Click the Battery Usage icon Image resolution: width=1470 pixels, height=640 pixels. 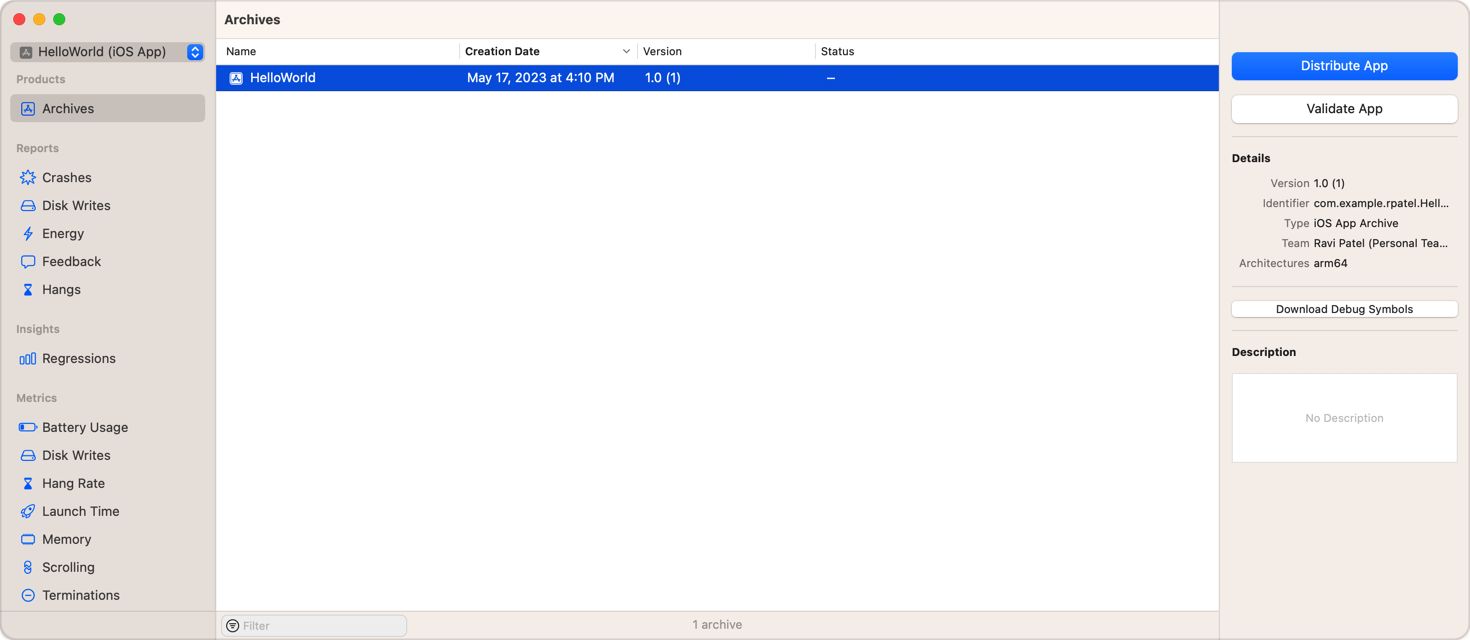(x=28, y=427)
